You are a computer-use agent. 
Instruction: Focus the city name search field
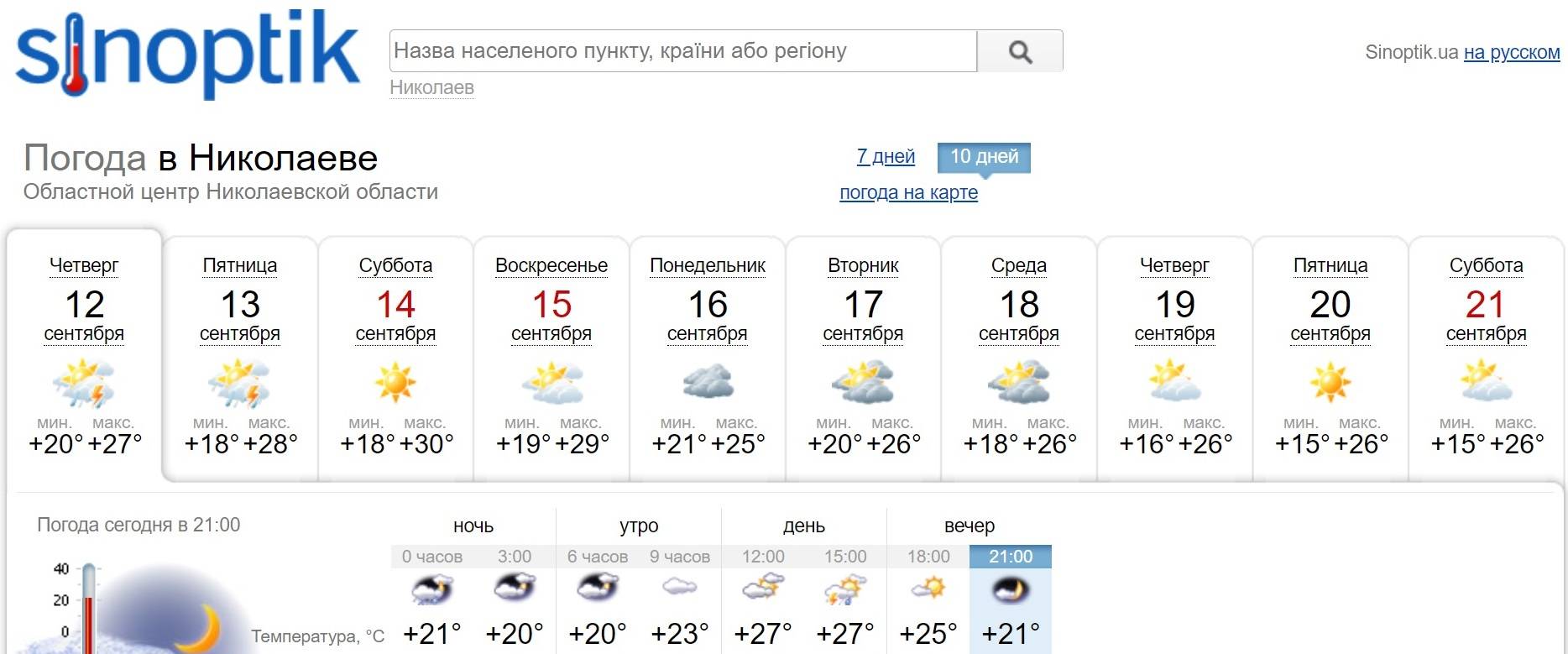[x=683, y=51]
